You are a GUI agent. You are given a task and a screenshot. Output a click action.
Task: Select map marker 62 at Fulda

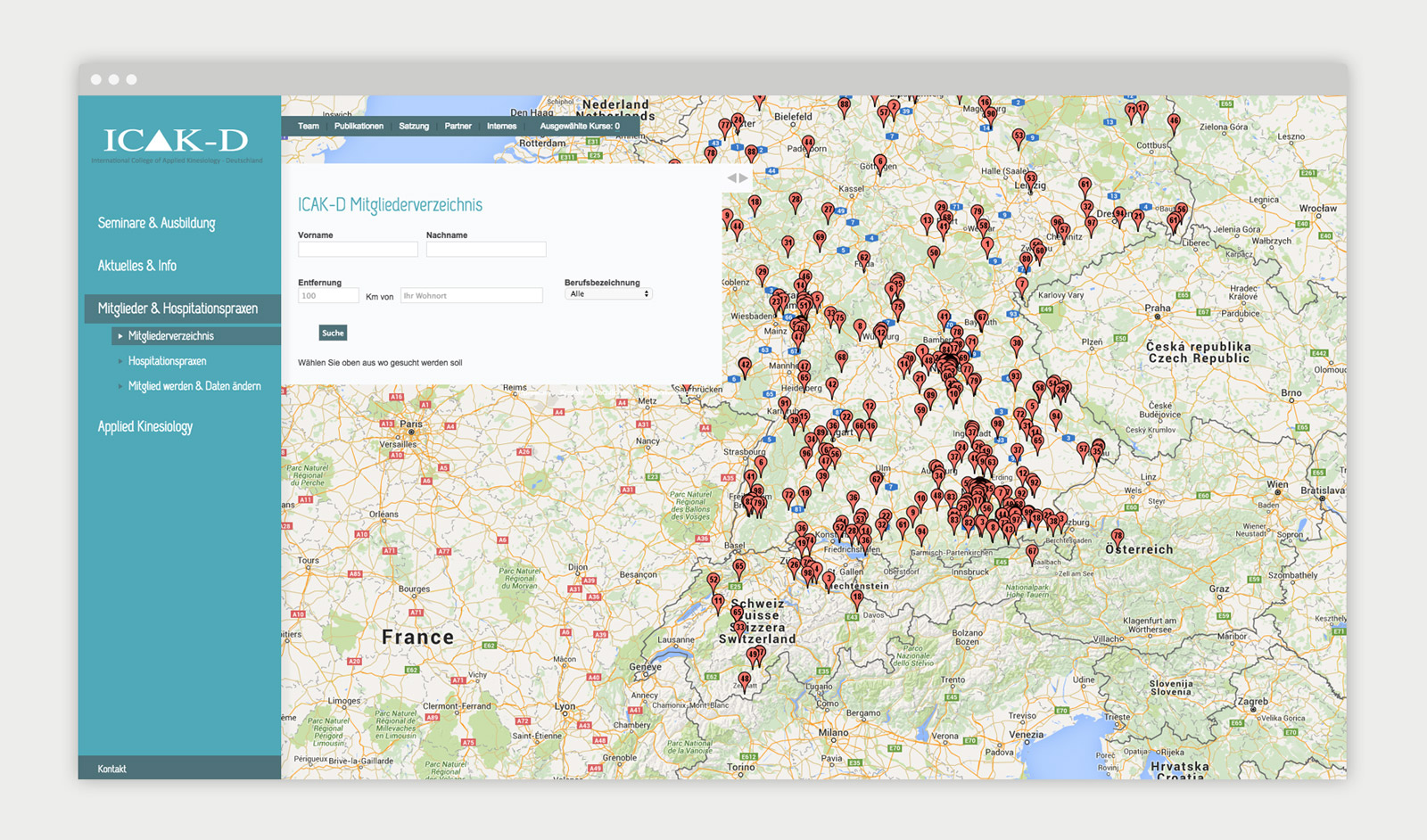coord(863,260)
